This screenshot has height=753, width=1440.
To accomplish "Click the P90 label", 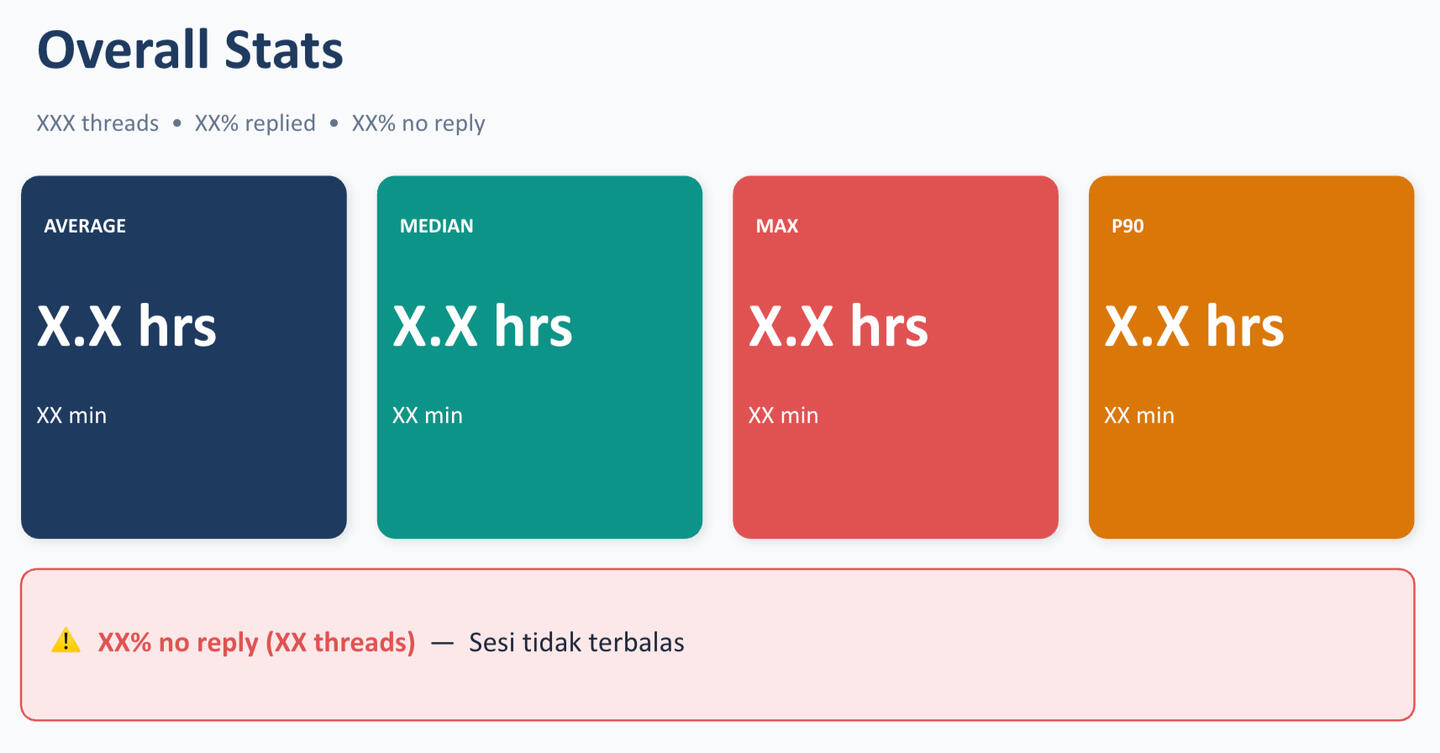I will click(1128, 226).
